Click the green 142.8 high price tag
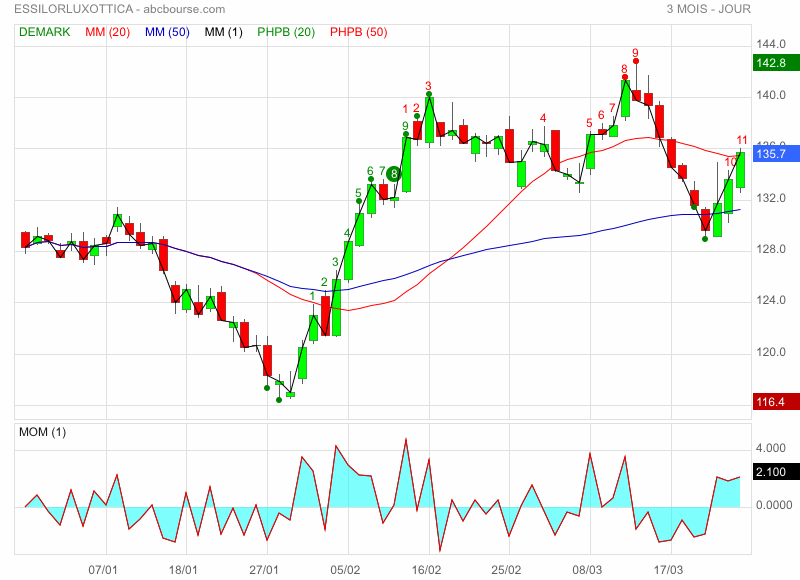This screenshot has width=800, height=580. pos(776,63)
